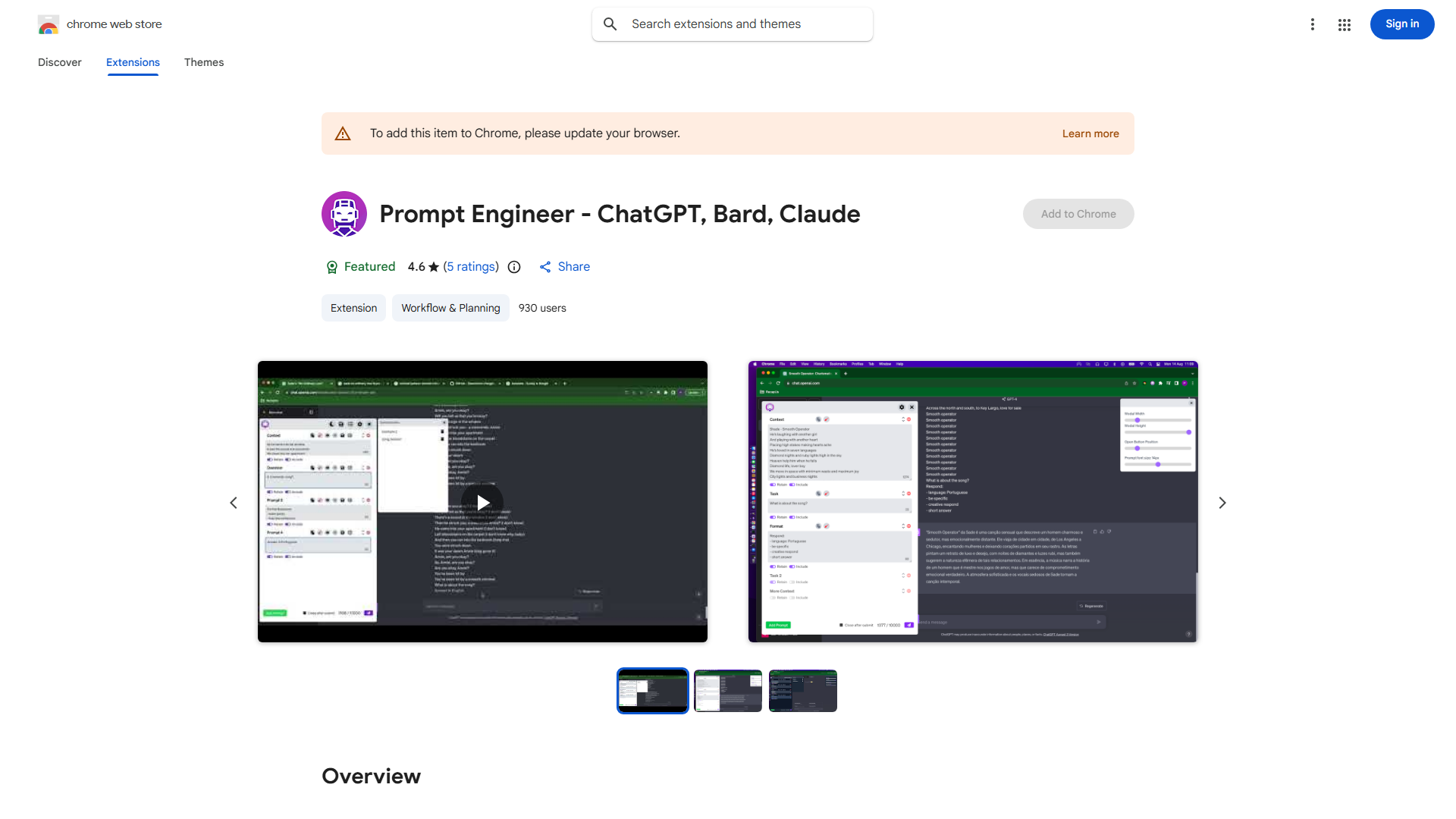The image size is (1456, 819).
Task: Click the Share icon
Action: (546, 267)
